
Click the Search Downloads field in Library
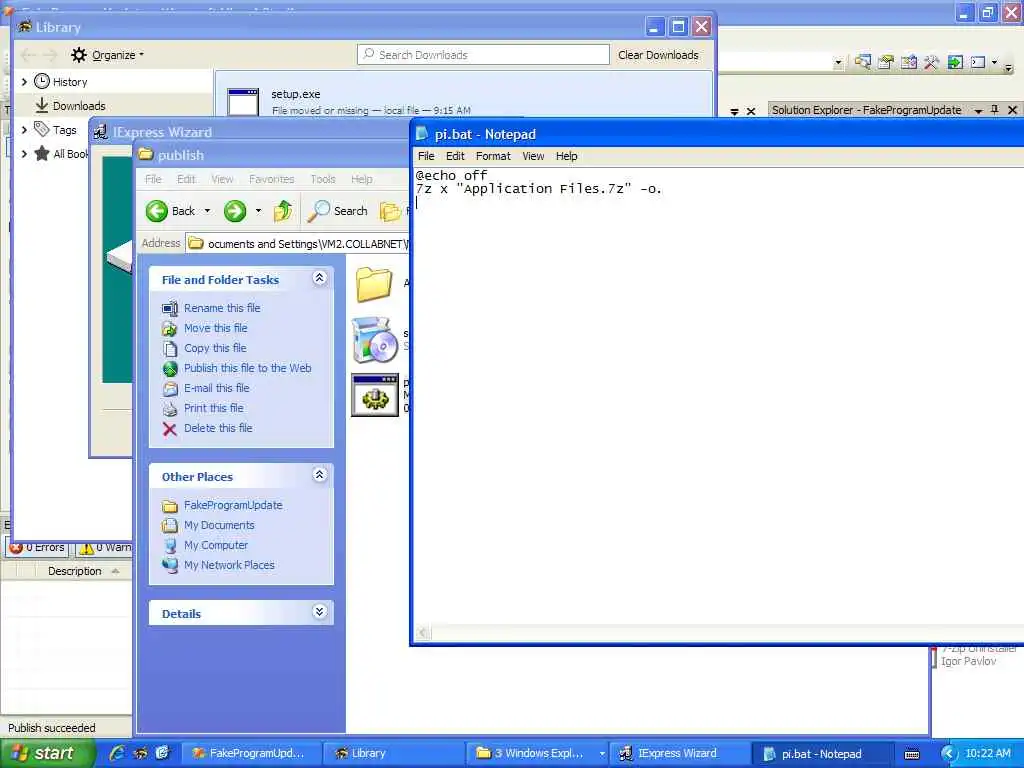click(x=483, y=55)
